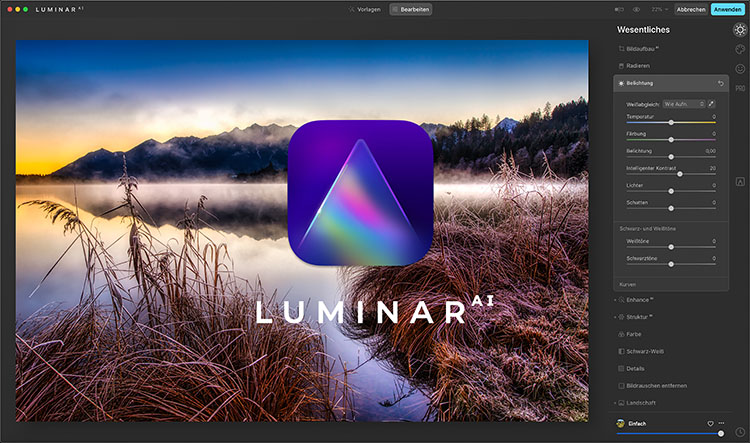Screen dimensions: 750x443
Task: Open the Weißabgleich 'Wie Aufn.' dropdown
Action: coord(684,104)
